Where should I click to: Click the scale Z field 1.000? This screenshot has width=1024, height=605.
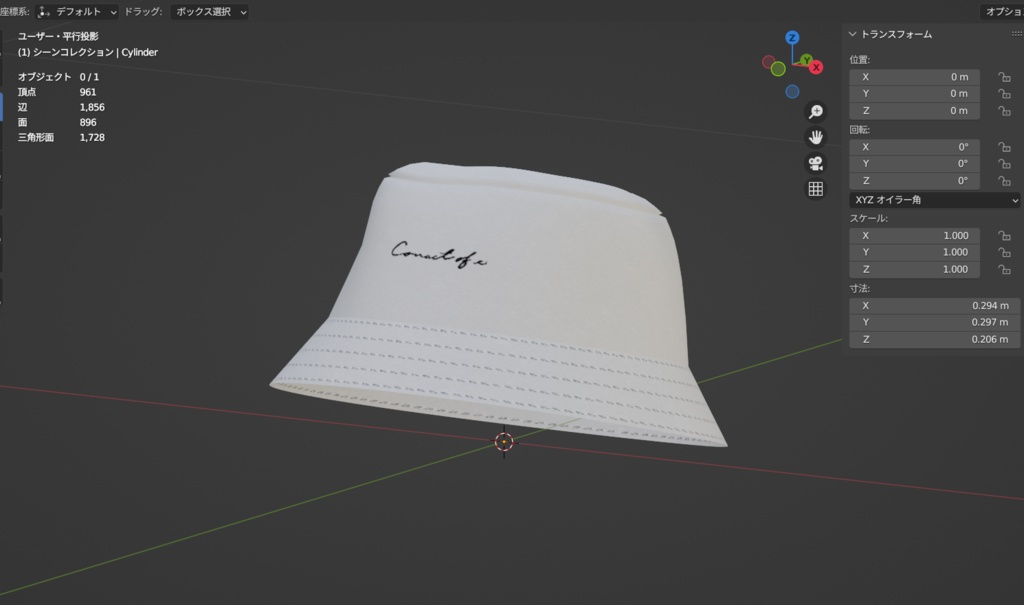(914, 269)
